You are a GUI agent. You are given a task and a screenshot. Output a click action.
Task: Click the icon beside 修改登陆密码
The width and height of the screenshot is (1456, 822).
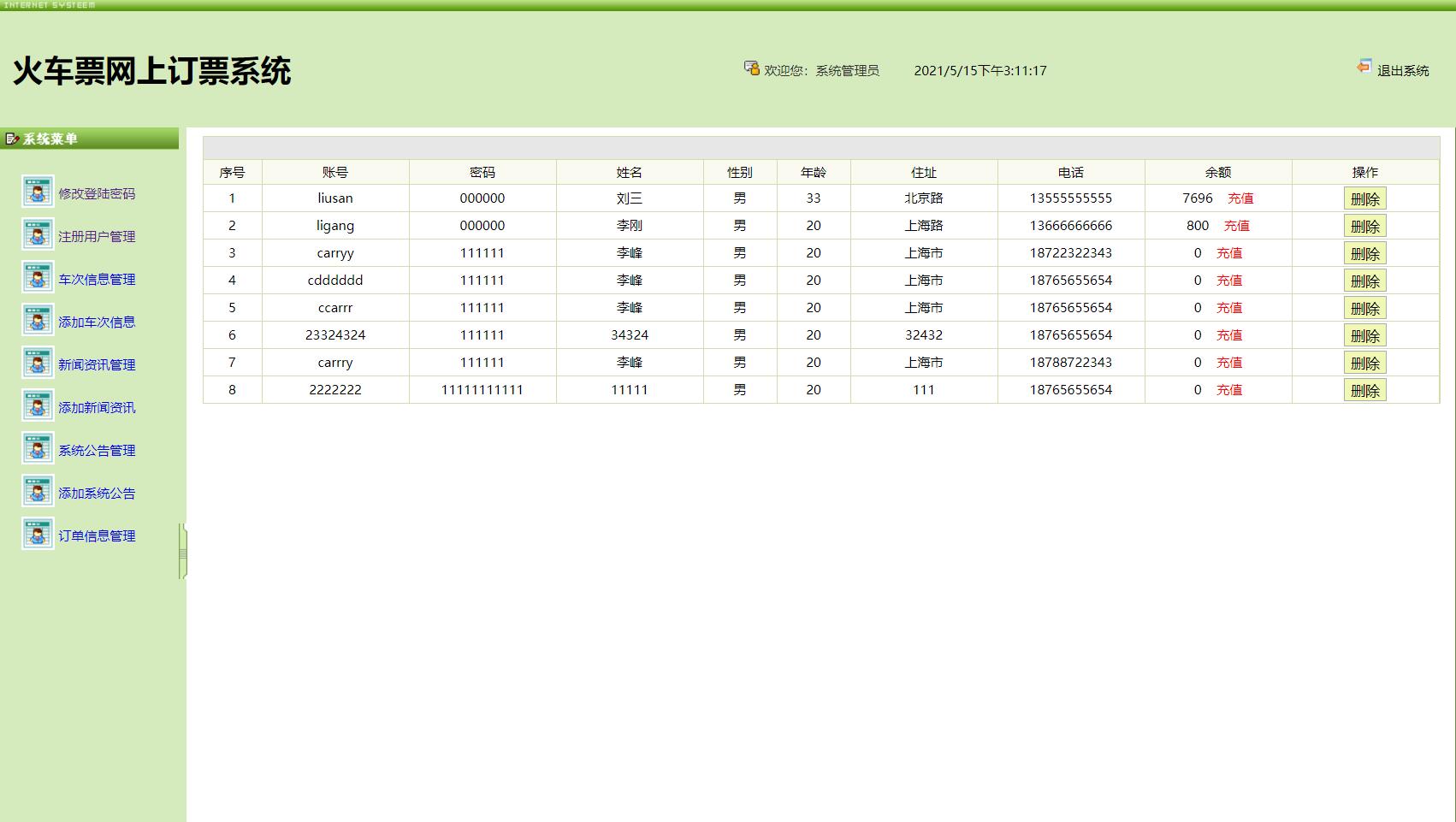(38, 192)
